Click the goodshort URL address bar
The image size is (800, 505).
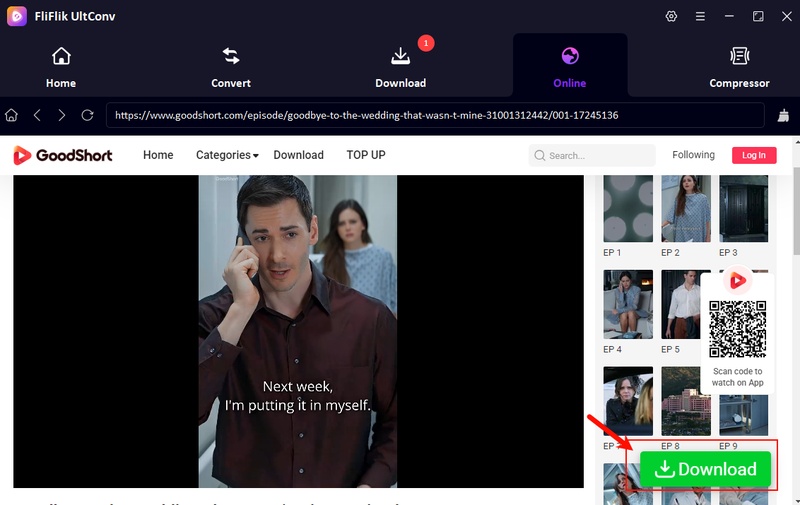(435, 115)
